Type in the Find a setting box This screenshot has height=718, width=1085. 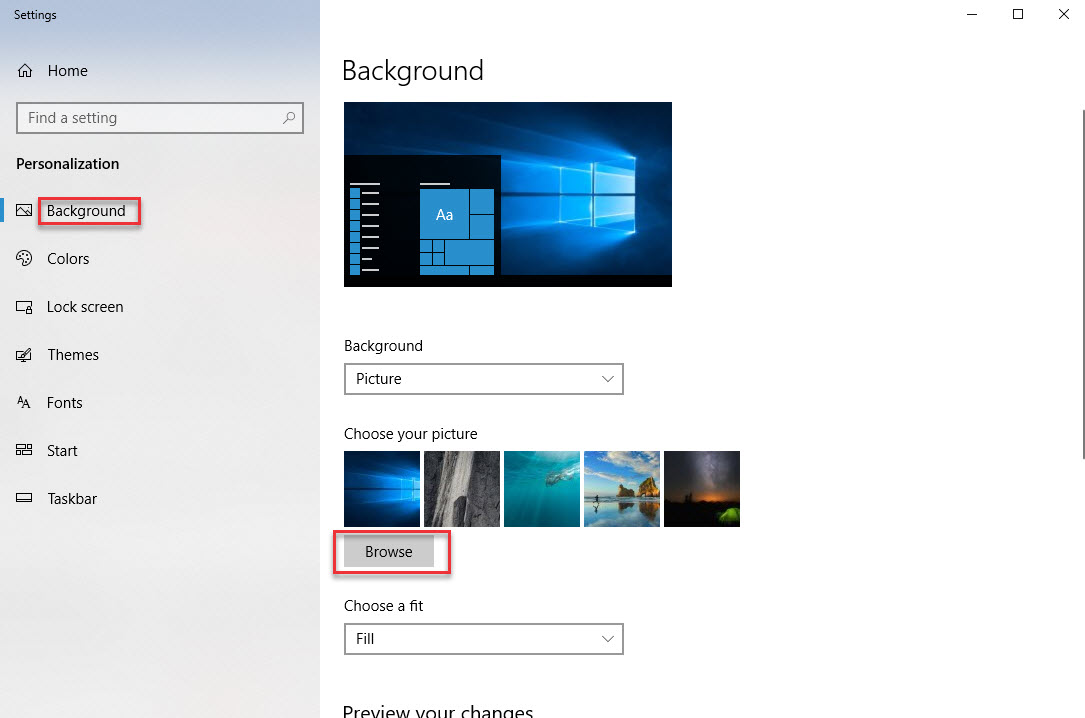click(x=150, y=118)
